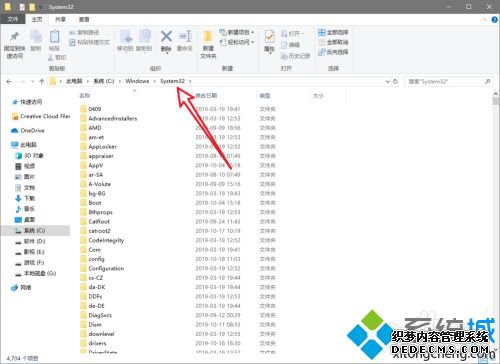Viewport: 500px width, 364px height.
Task: Click the Delete (删除) X icon
Action: click(166, 36)
